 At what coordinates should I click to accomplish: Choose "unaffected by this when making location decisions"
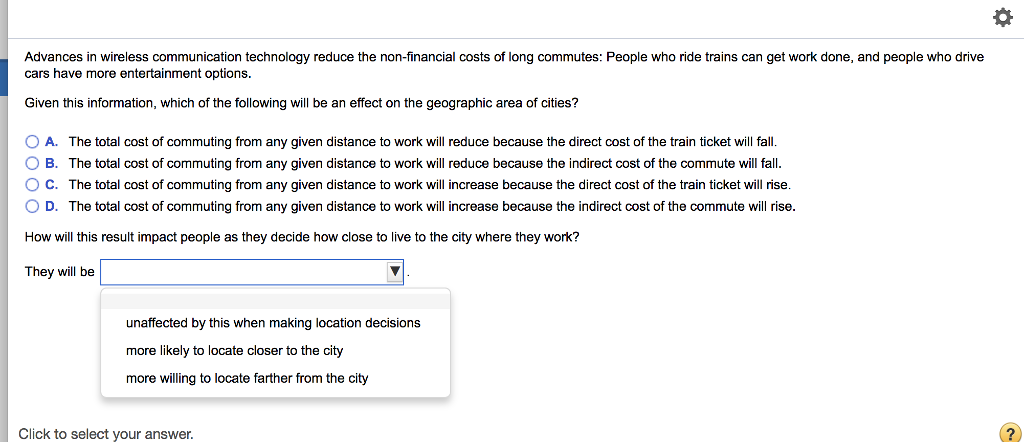pyautogui.click(x=273, y=323)
